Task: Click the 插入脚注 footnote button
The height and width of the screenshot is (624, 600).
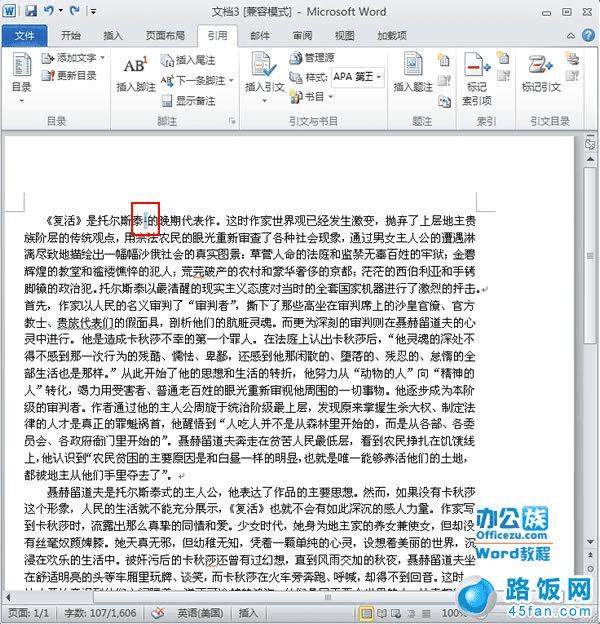Action: click(x=136, y=75)
